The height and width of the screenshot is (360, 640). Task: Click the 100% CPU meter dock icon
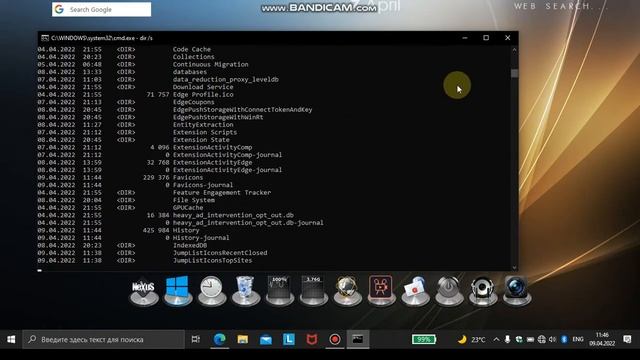(280, 291)
